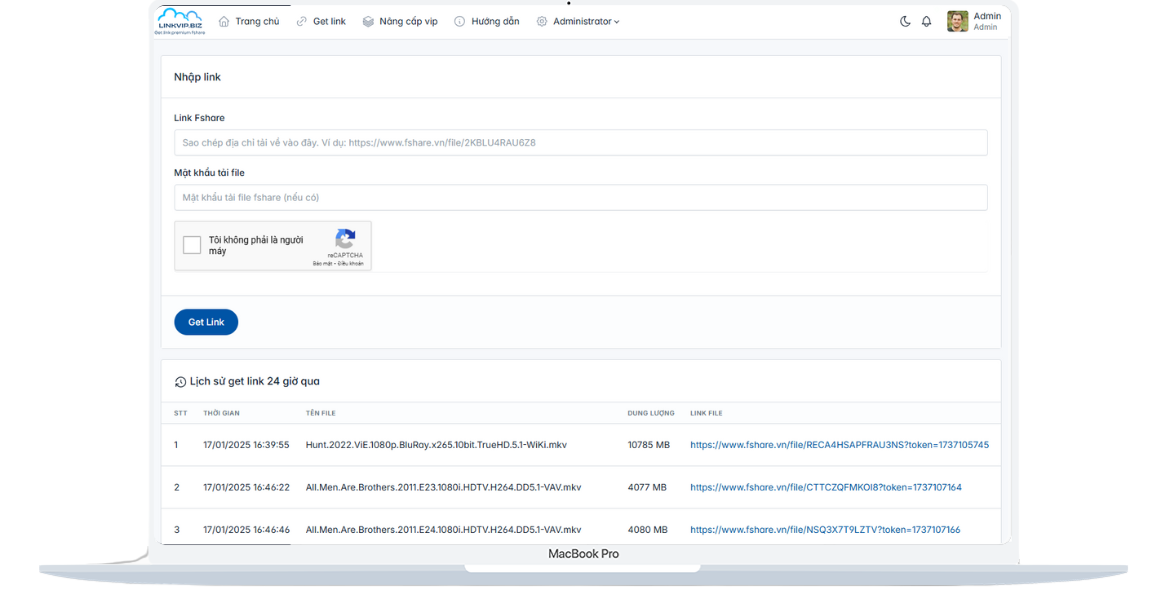Check the Tôi không phải là người máy box
Image resolution: width=1175 pixels, height=594 pixels.
click(x=192, y=245)
